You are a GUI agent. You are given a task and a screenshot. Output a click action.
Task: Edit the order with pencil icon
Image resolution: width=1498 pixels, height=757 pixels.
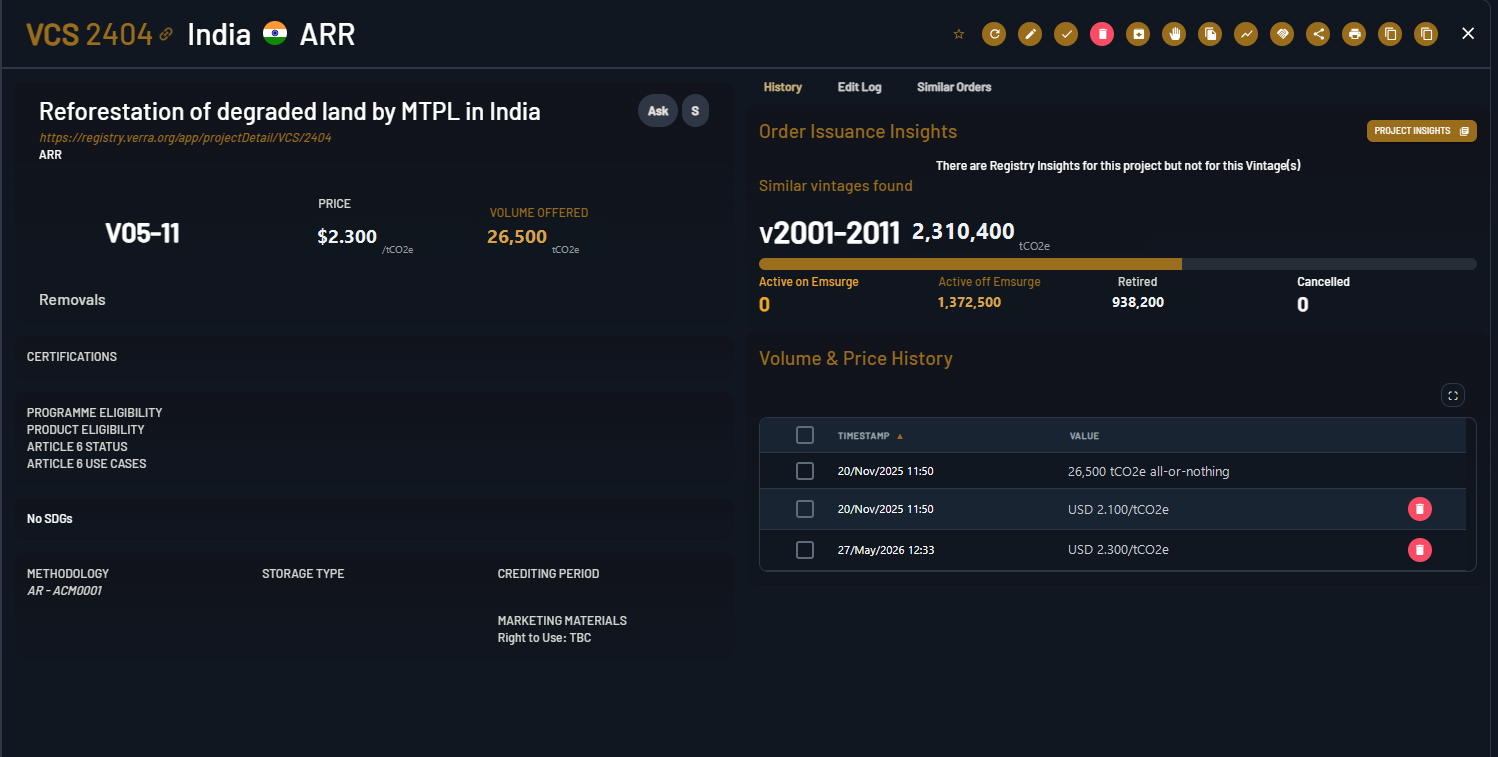(1030, 34)
